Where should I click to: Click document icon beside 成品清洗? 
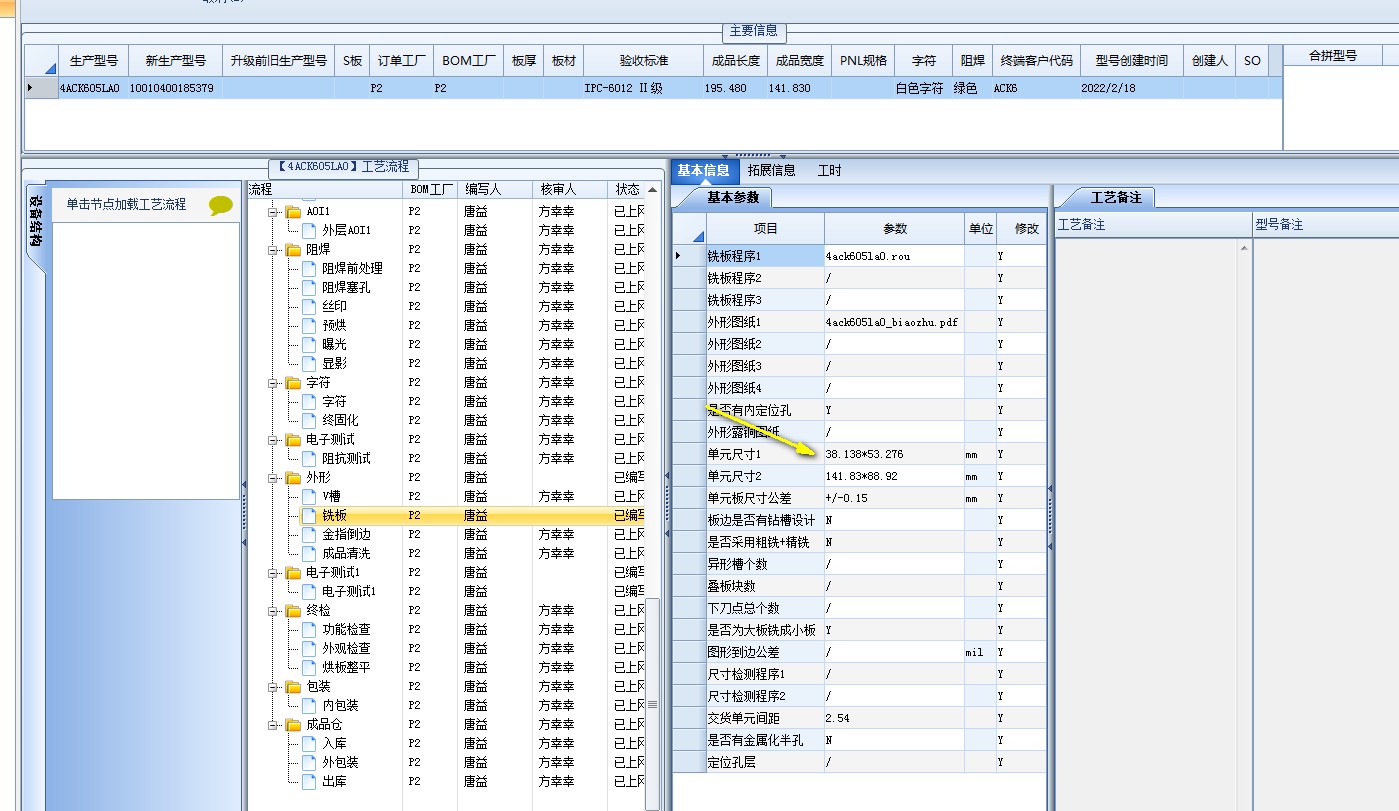tap(309, 553)
